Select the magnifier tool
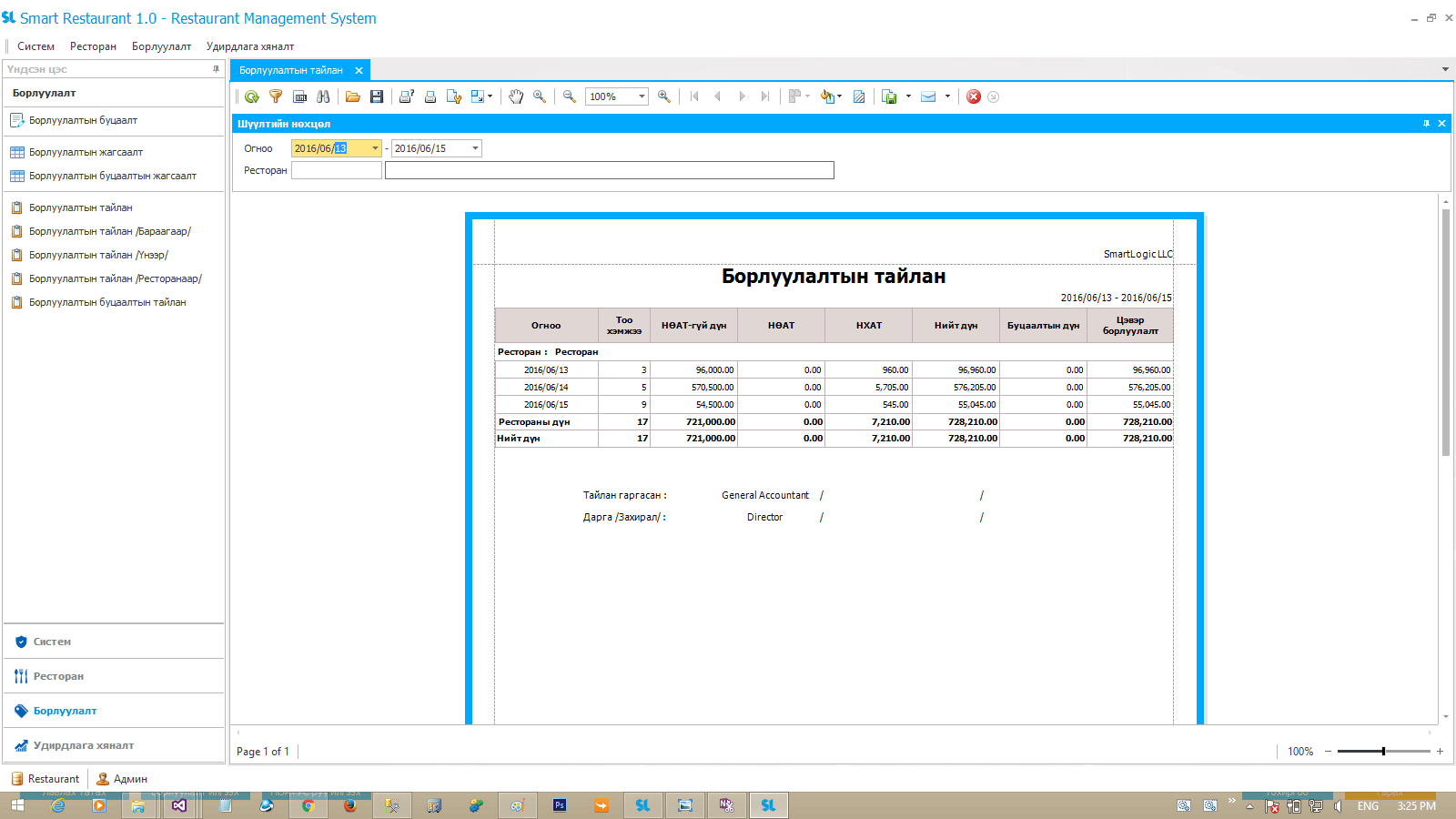Viewport: 1456px width, 819px height. (540, 96)
